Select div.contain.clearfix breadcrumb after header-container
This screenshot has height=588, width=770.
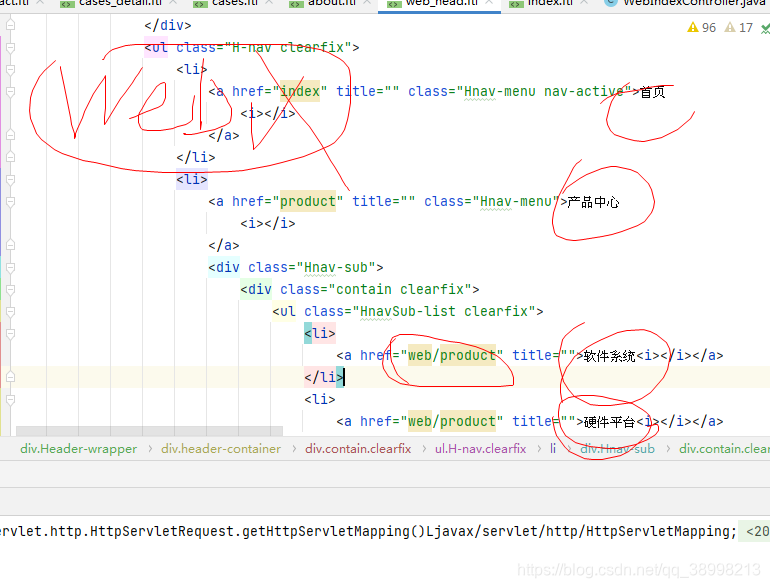(x=358, y=449)
